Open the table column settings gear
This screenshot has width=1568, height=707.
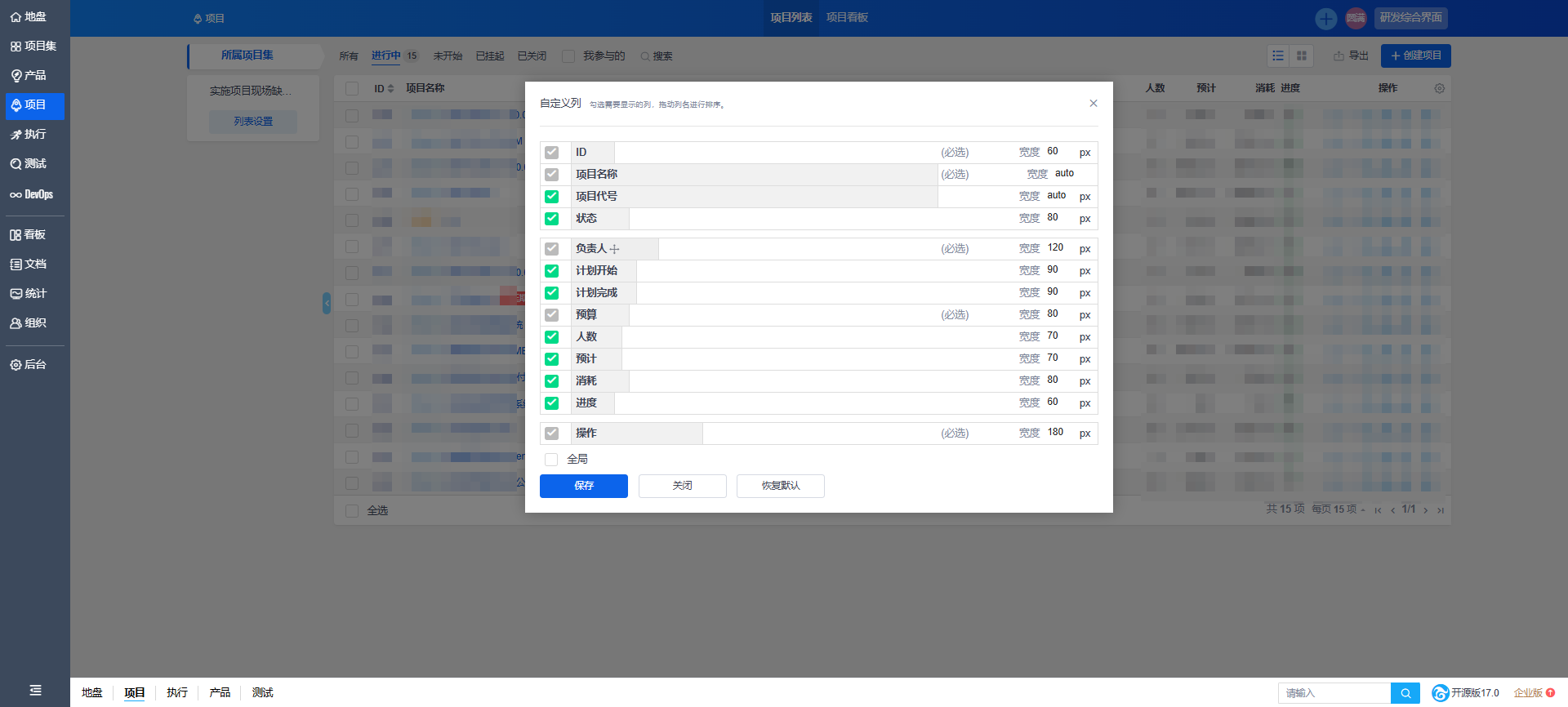point(1440,88)
